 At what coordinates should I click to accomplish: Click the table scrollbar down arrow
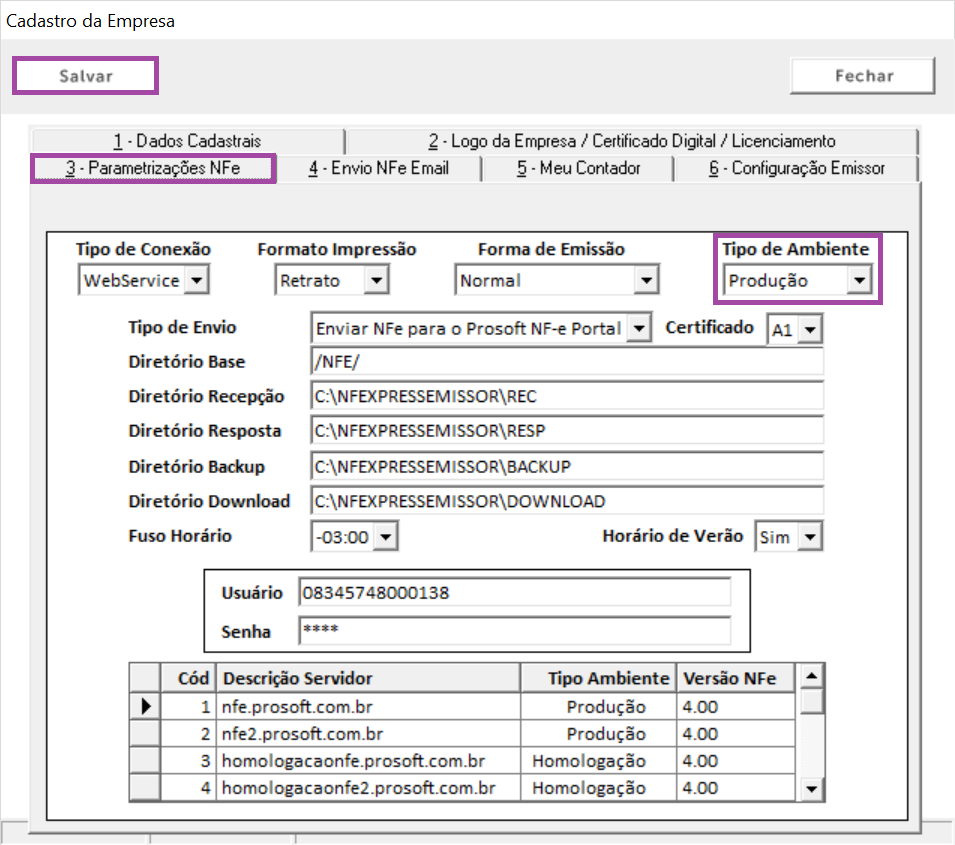point(811,789)
